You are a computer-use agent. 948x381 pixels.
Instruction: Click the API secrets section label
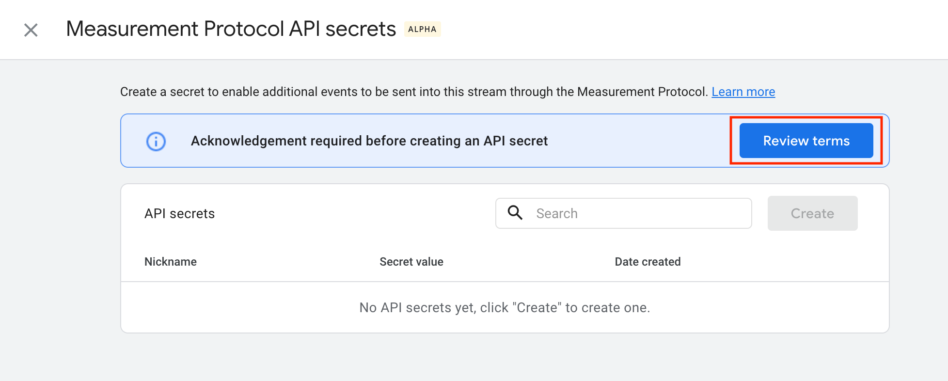tap(180, 213)
